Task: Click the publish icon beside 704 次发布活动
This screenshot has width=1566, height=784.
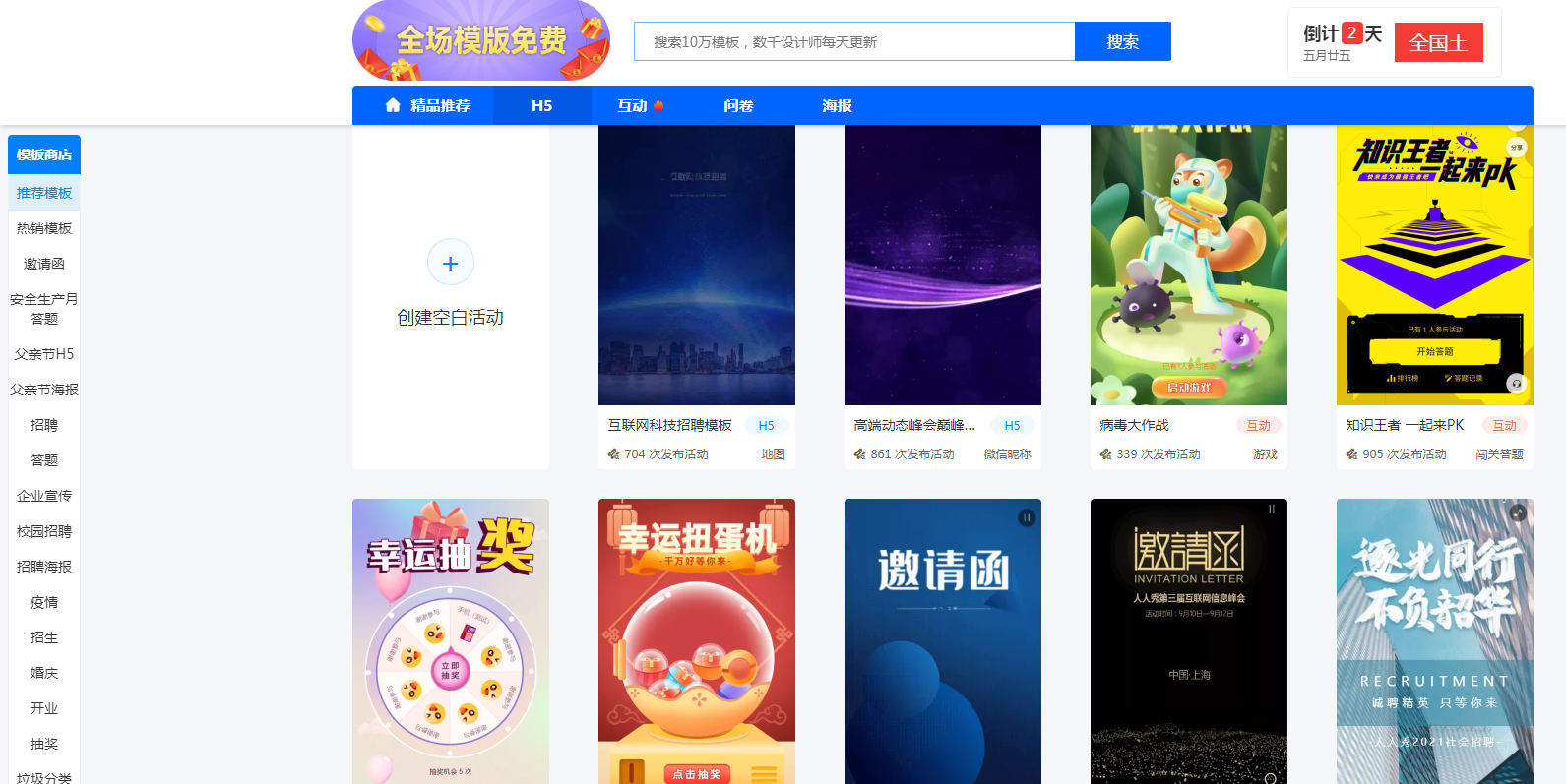Action: [x=614, y=454]
